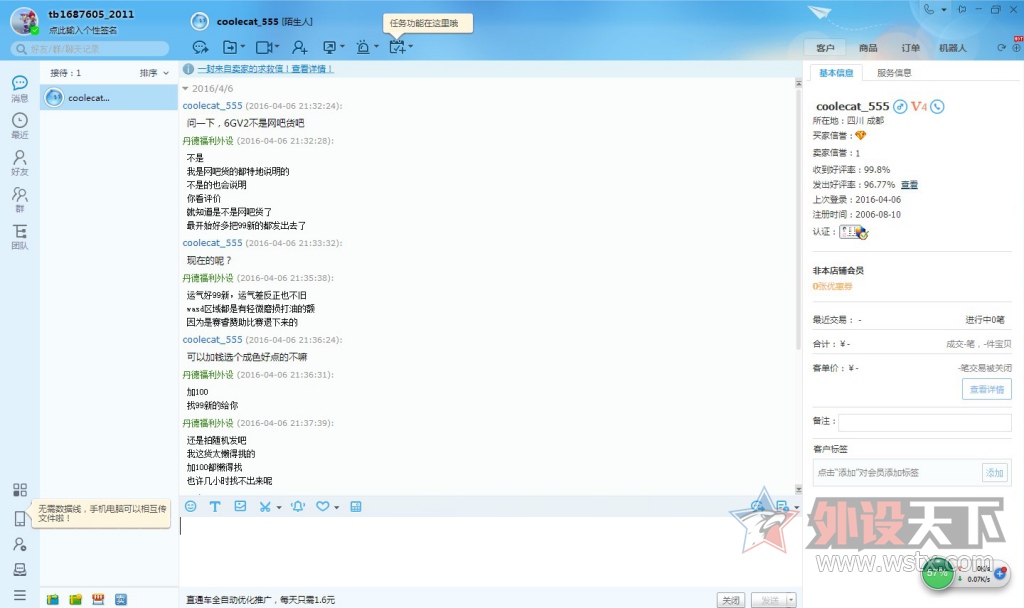This screenshot has height=608, width=1024.
Task: Click the 查看详情 button
Action: click(x=986, y=390)
